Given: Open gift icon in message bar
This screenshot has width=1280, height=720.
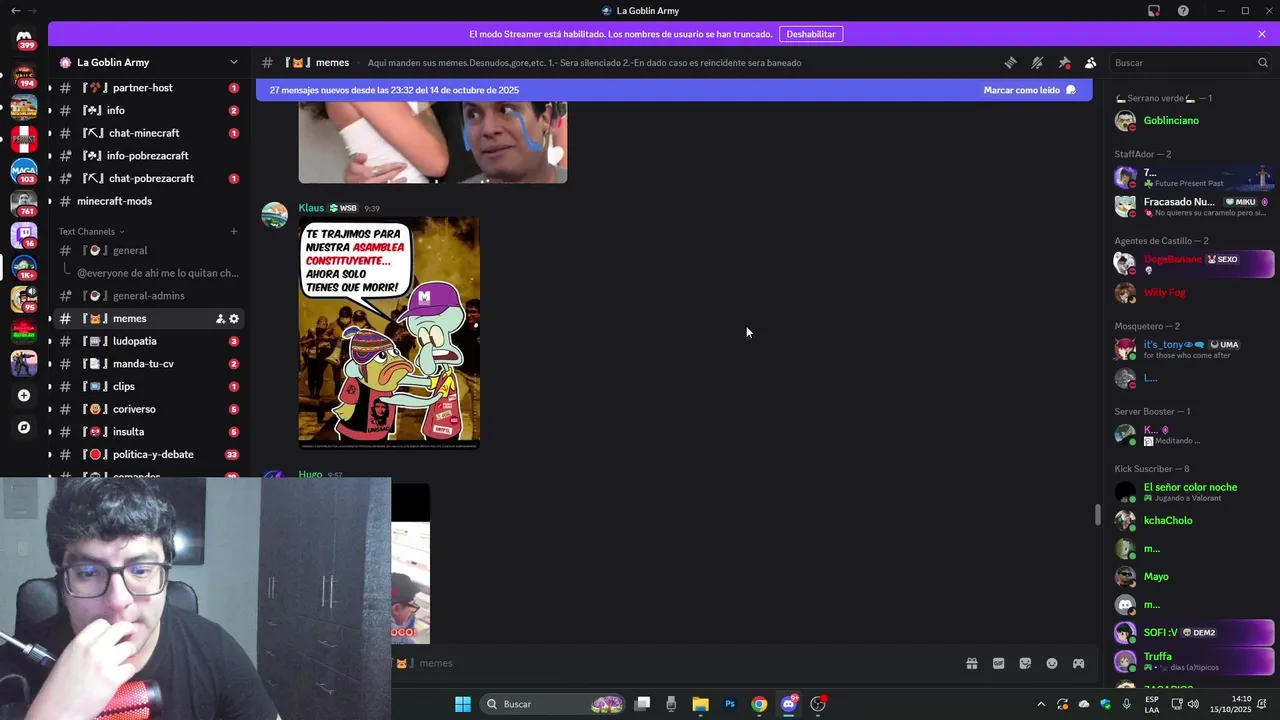Looking at the screenshot, I should pyautogui.click(x=971, y=663).
